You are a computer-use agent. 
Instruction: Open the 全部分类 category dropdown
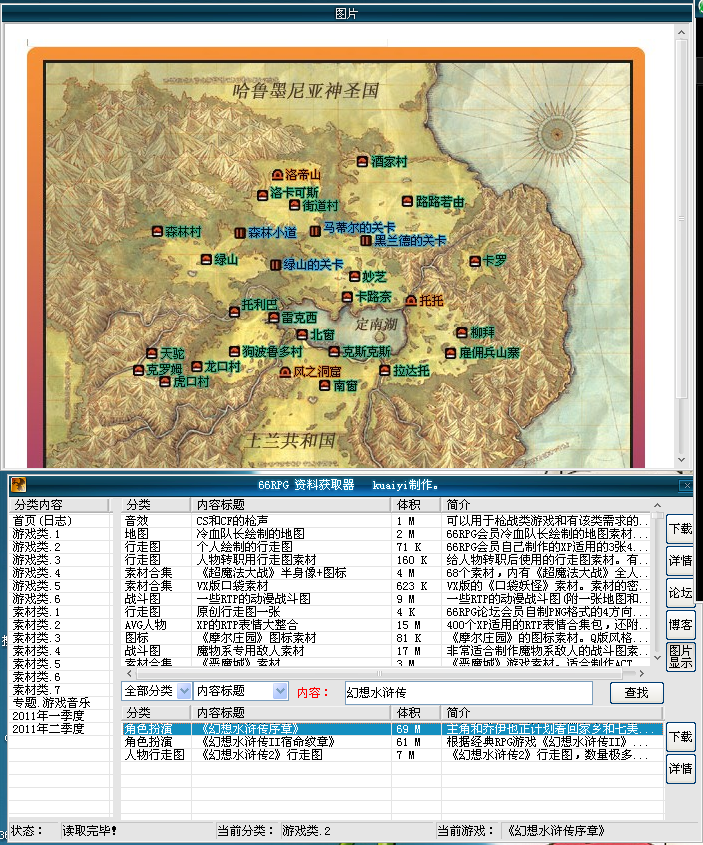184,691
